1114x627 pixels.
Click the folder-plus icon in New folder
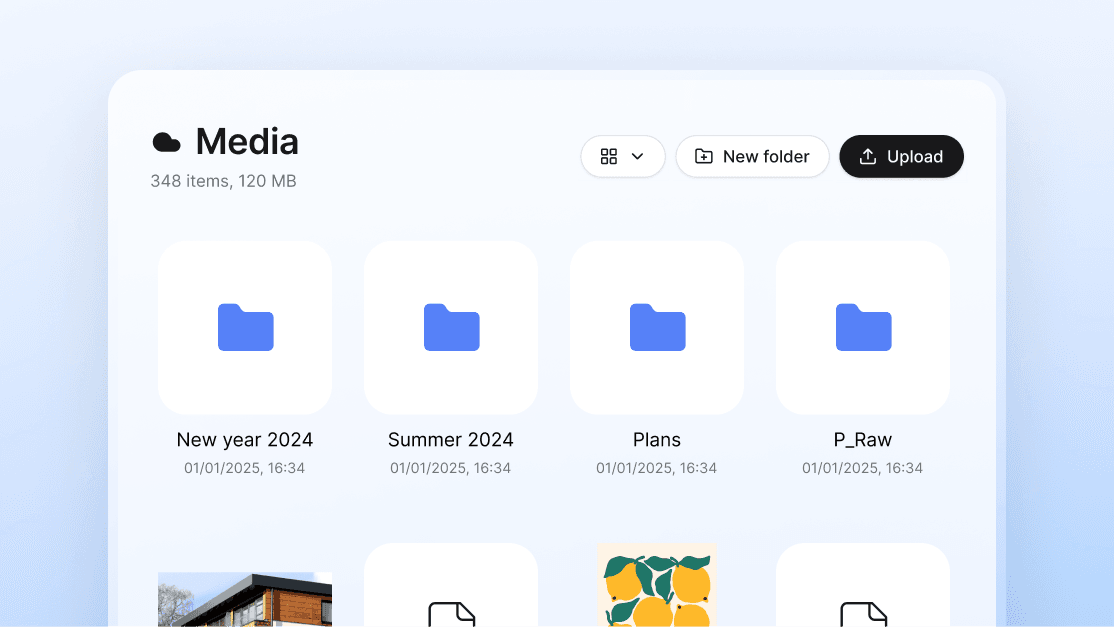[704, 157]
